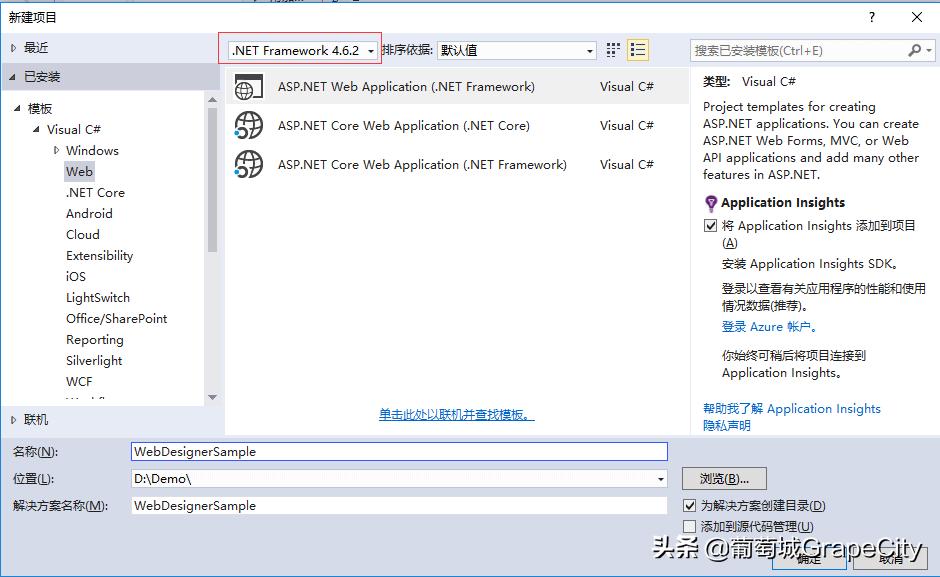Click ASP.NET Web Application template icon
Screen dimensions: 940x577
(249, 87)
